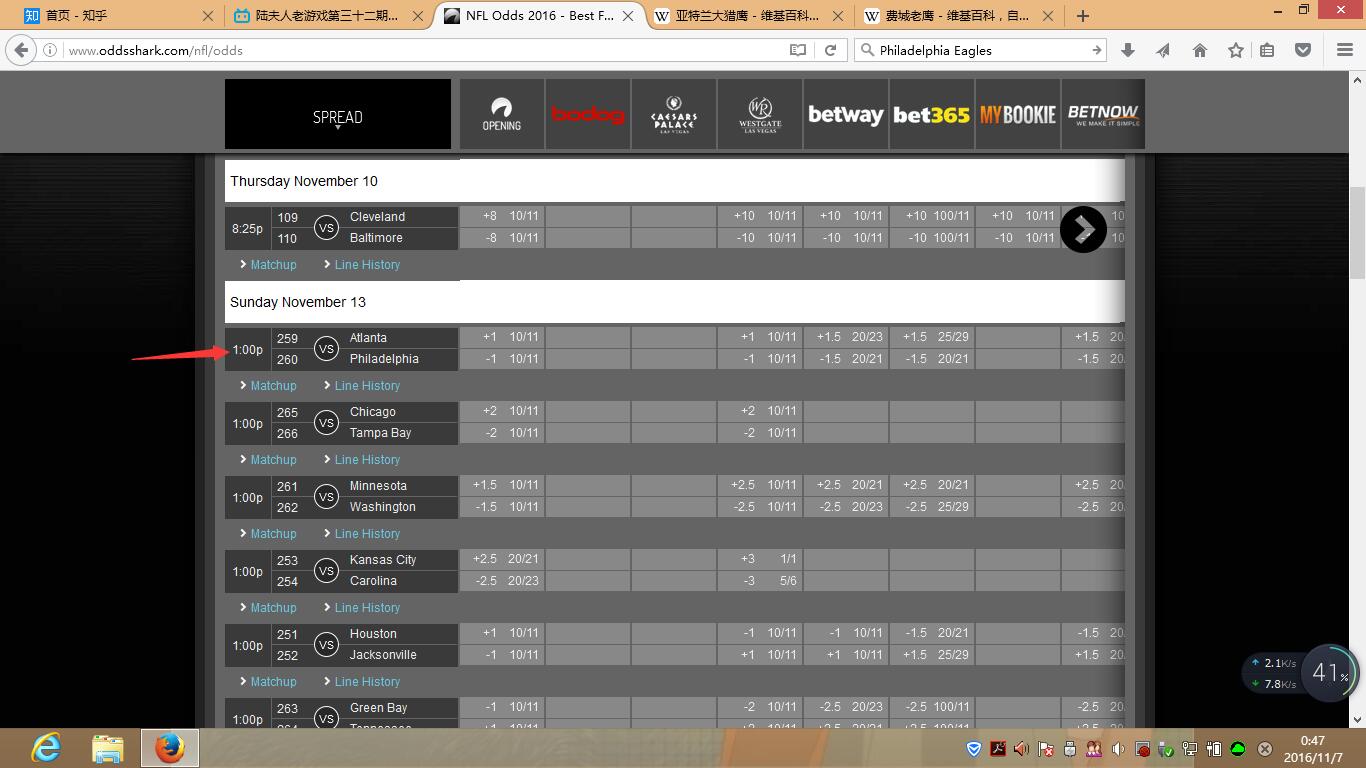1366x768 pixels.
Task: Open the bet365 sportsbook column
Action: point(931,115)
